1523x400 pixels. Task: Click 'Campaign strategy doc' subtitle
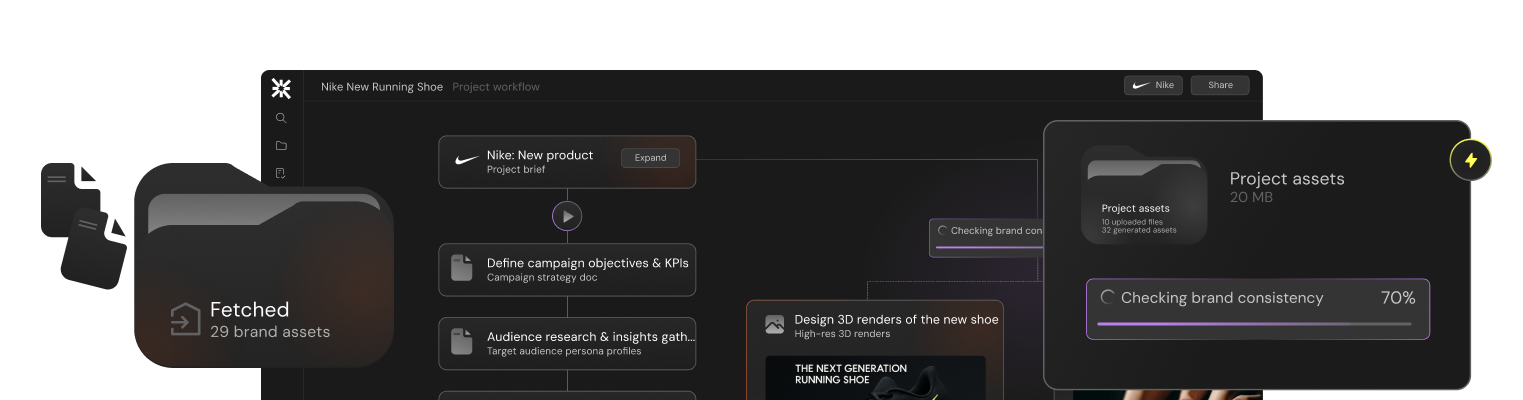[542, 277]
